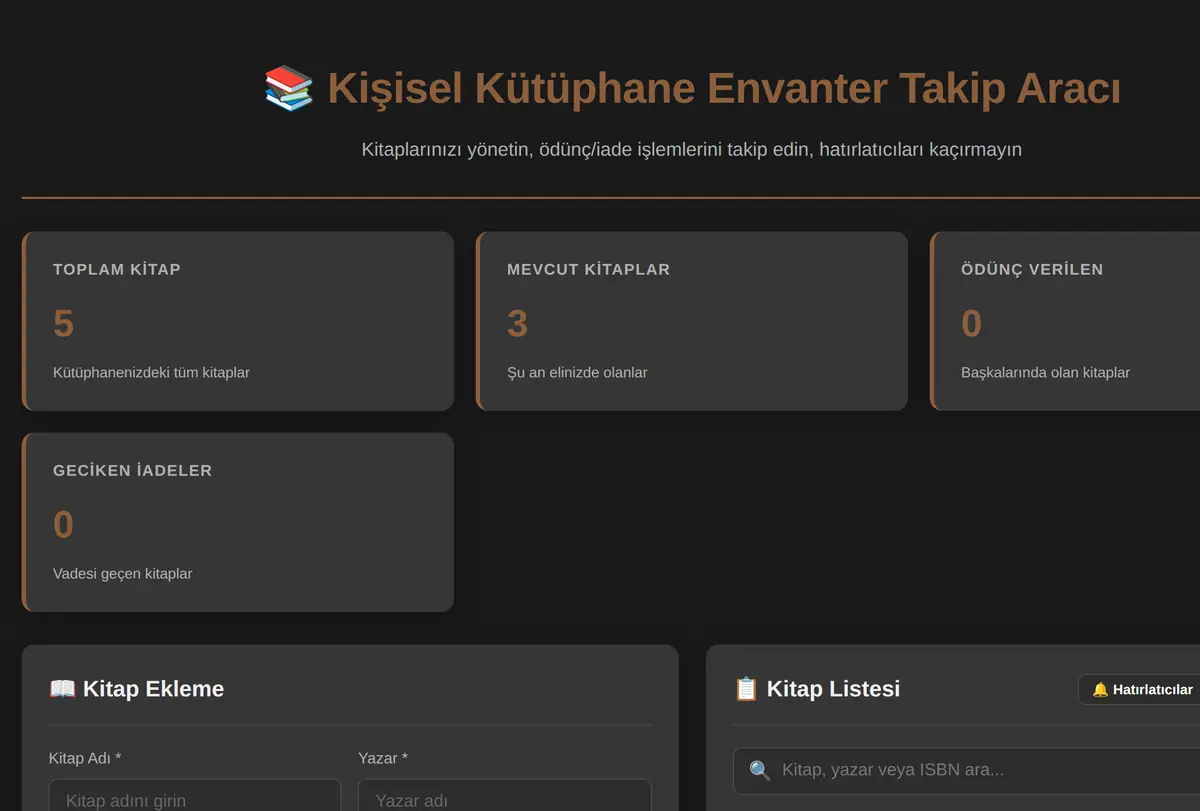Click the books stack icon in header
Viewport: 1200px width, 811px height.
pyautogui.click(x=289, y=88)
